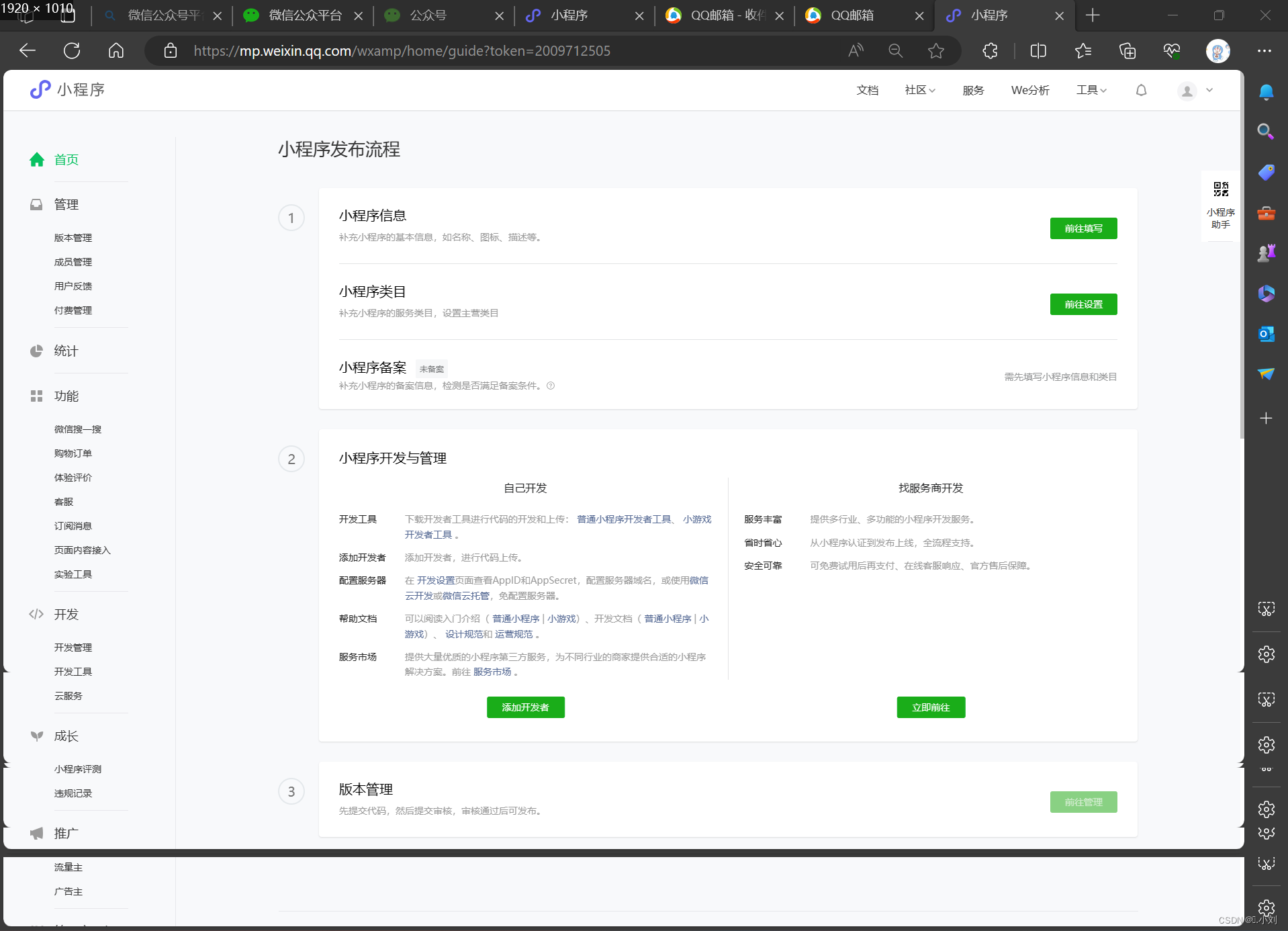Screen dimensions: 1288x931
Task: Open the collections icon in the toolbar
Action: pos(1128,50)
